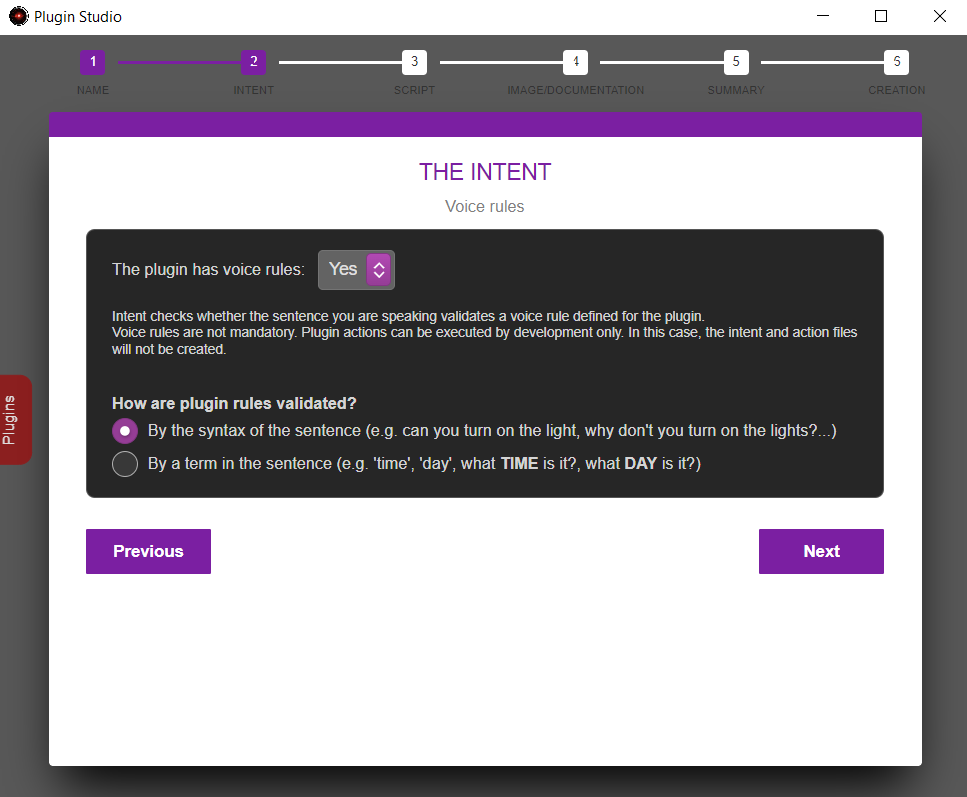
Task: Click the CREATION step label
Action: (x=897, y=90)
